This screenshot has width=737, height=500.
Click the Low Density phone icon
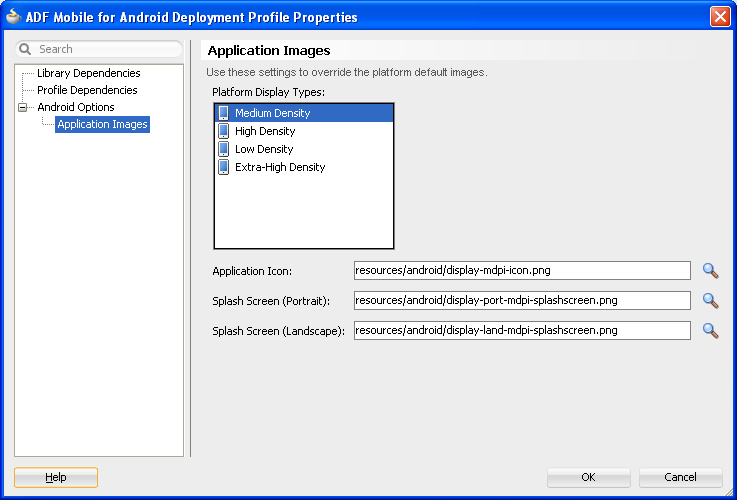pyautogui.click(x=224, y=149)
